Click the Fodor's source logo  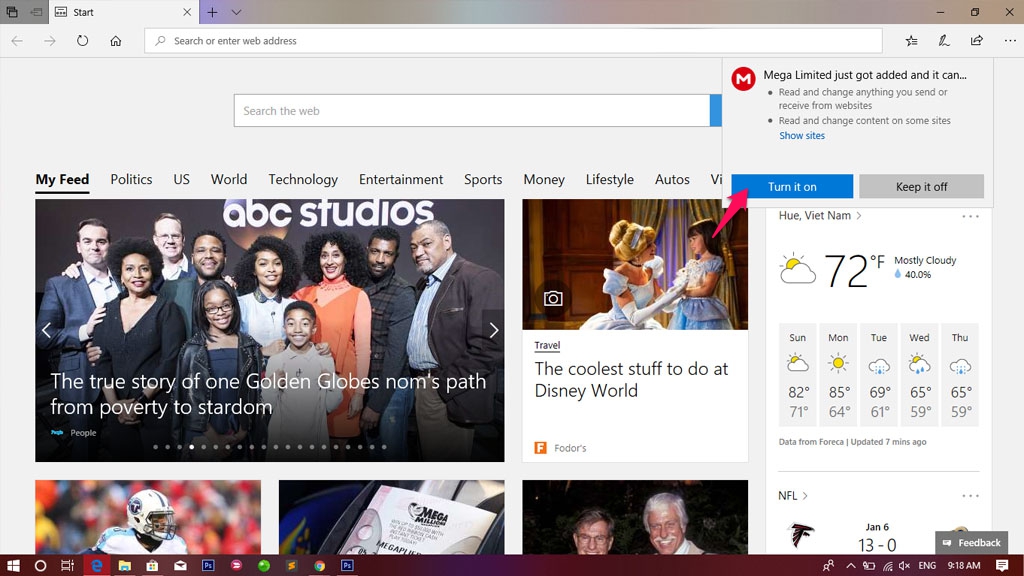(x=540, y=447)
